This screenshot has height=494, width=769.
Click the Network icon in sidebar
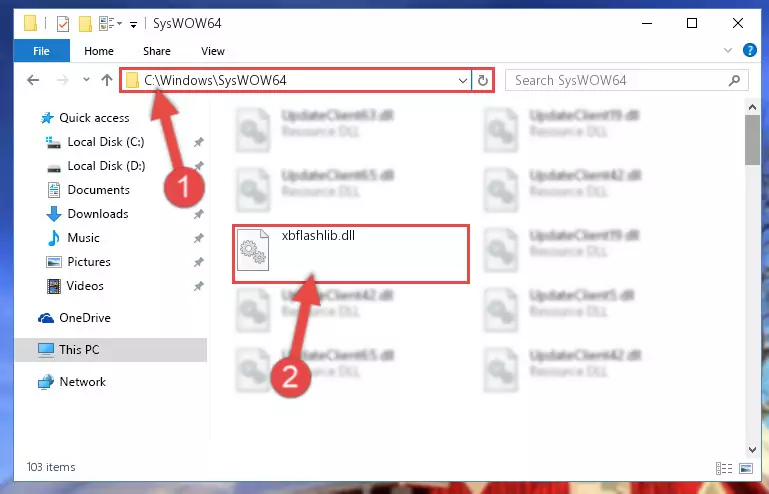tap(46, 382)
